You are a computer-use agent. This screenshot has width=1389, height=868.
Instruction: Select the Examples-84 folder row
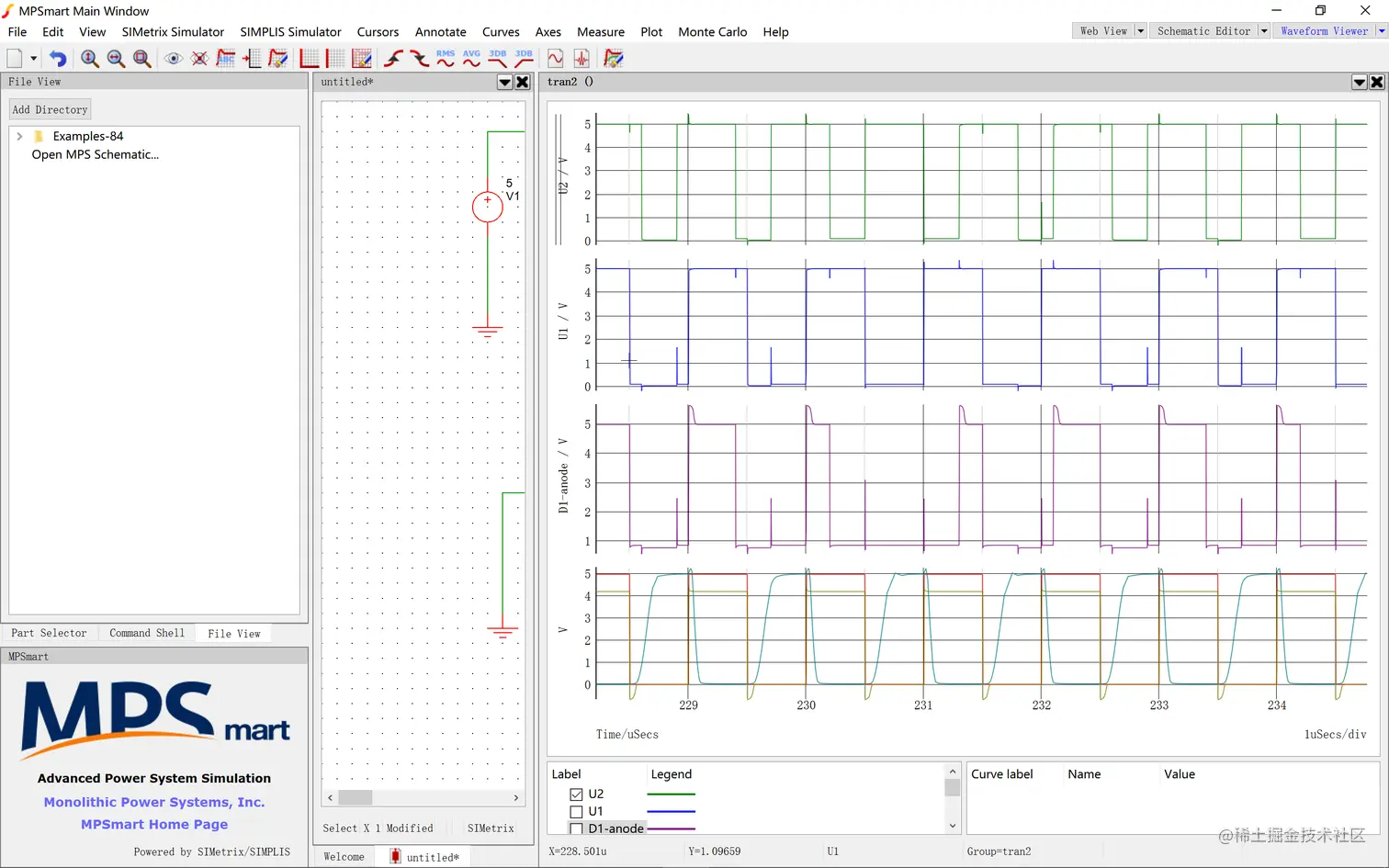(x=88, y=136)
